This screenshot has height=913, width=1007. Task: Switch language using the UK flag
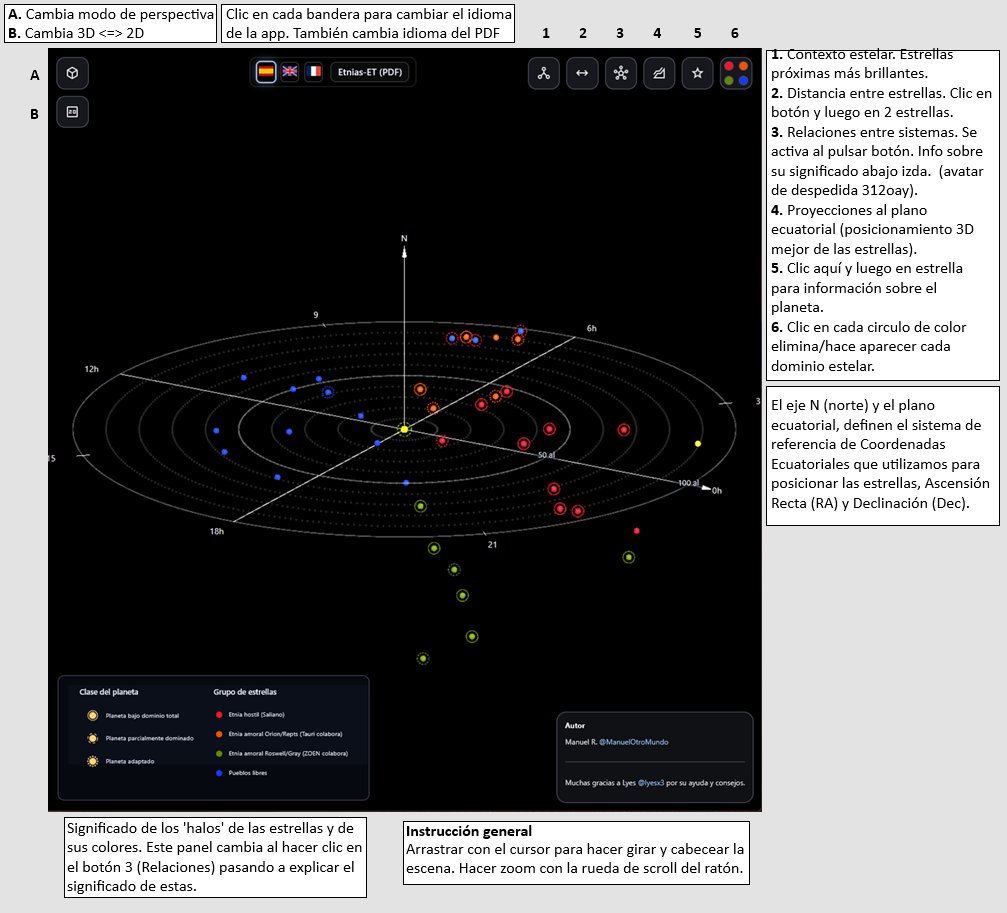click(290, 72)
